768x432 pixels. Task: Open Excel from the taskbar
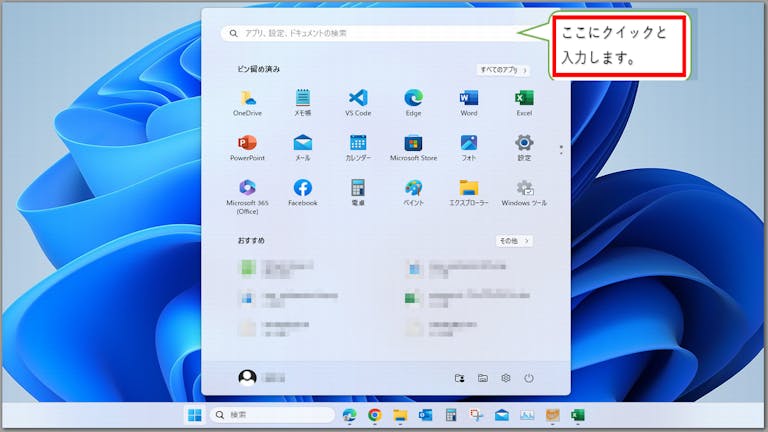pyautogui.click(x=577, y=415)
